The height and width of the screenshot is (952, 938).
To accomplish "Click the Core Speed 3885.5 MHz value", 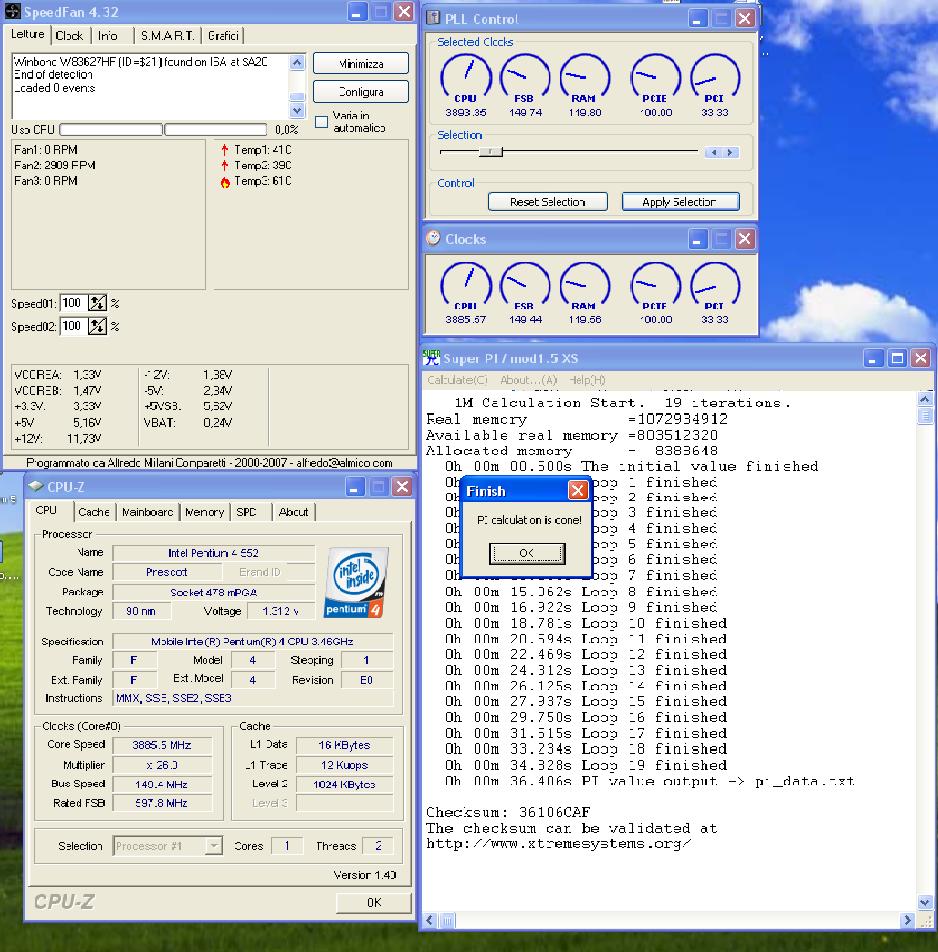I will pos(162,745).
